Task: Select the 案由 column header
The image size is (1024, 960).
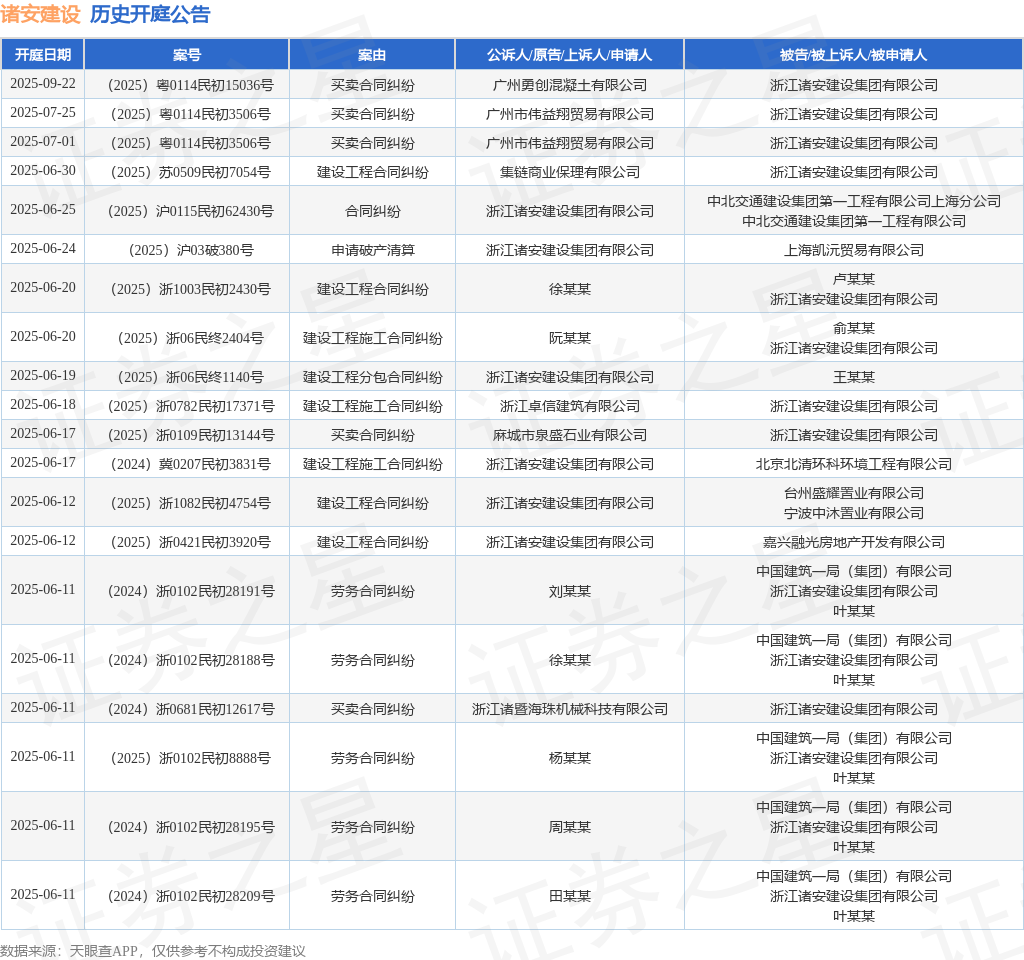Action: click(372, 55)
